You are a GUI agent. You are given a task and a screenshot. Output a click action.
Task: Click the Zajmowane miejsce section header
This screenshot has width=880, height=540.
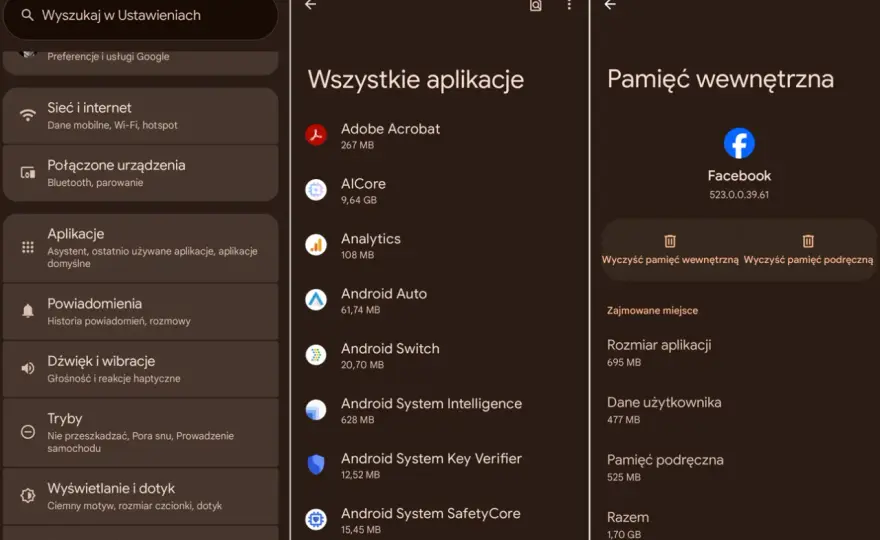652,310
